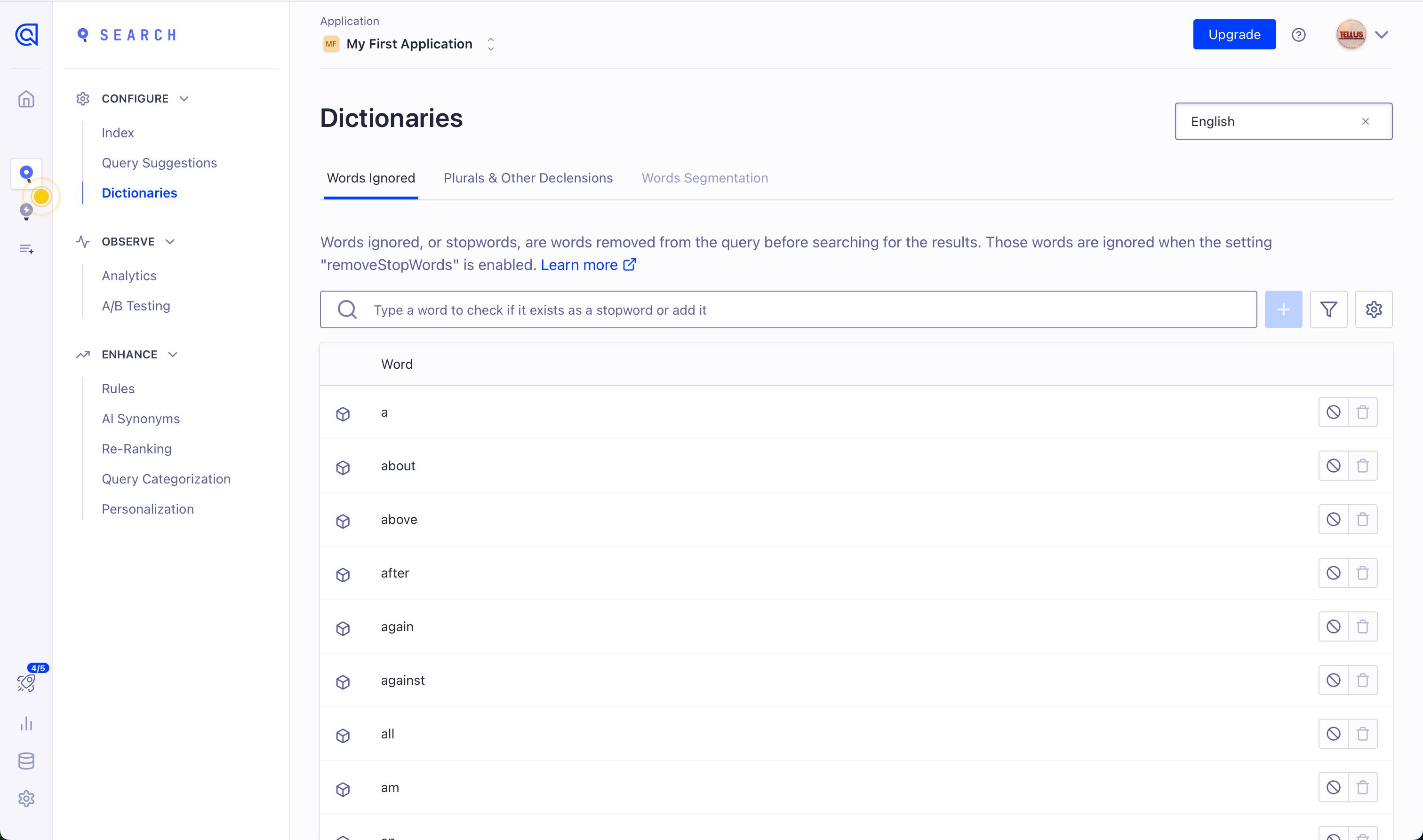
Task: Delete the stopword "about" with its trash icon
Action: [x=1362, y=466]
